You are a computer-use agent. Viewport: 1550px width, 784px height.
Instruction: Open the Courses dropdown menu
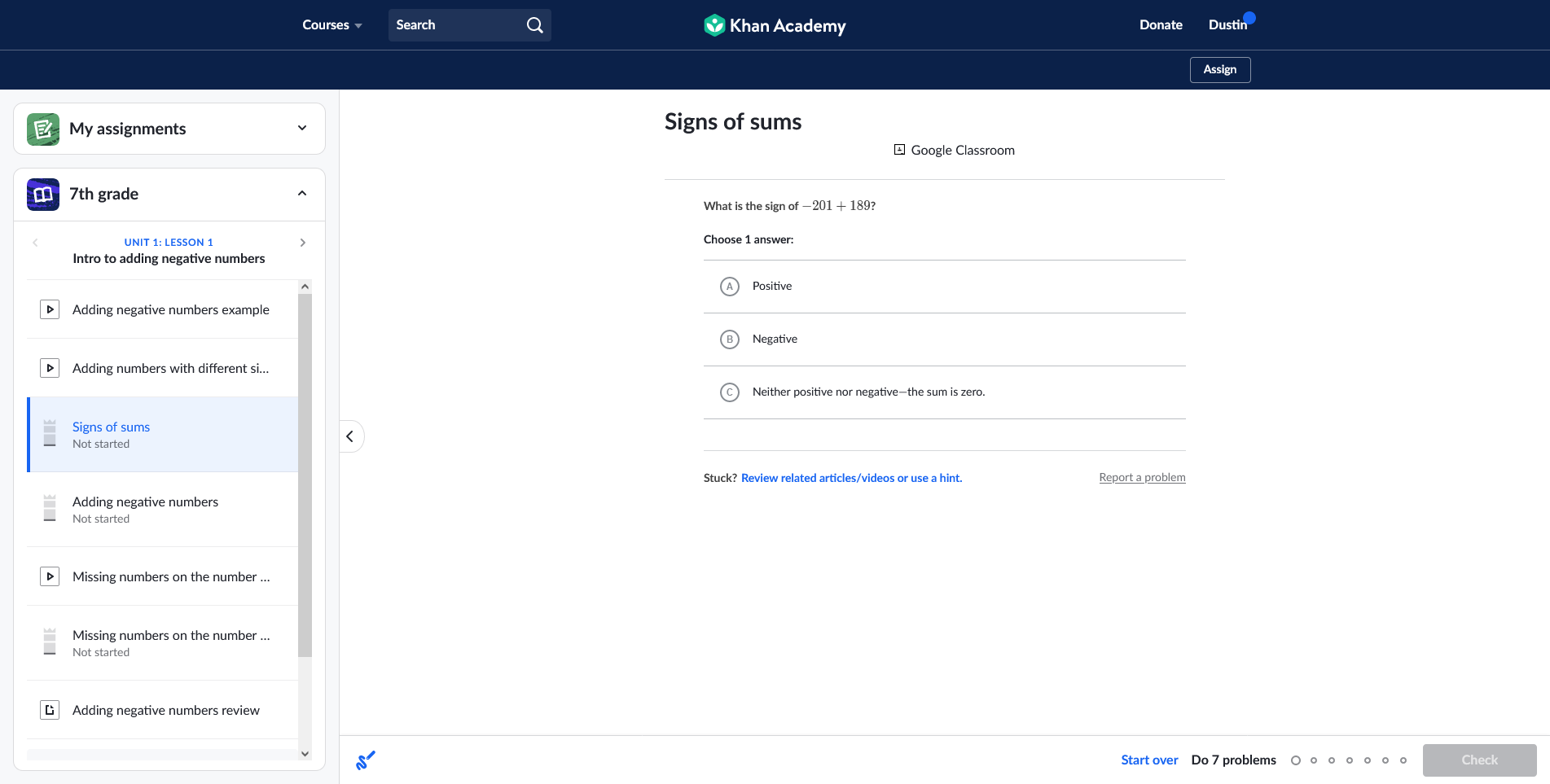(332, 25)
